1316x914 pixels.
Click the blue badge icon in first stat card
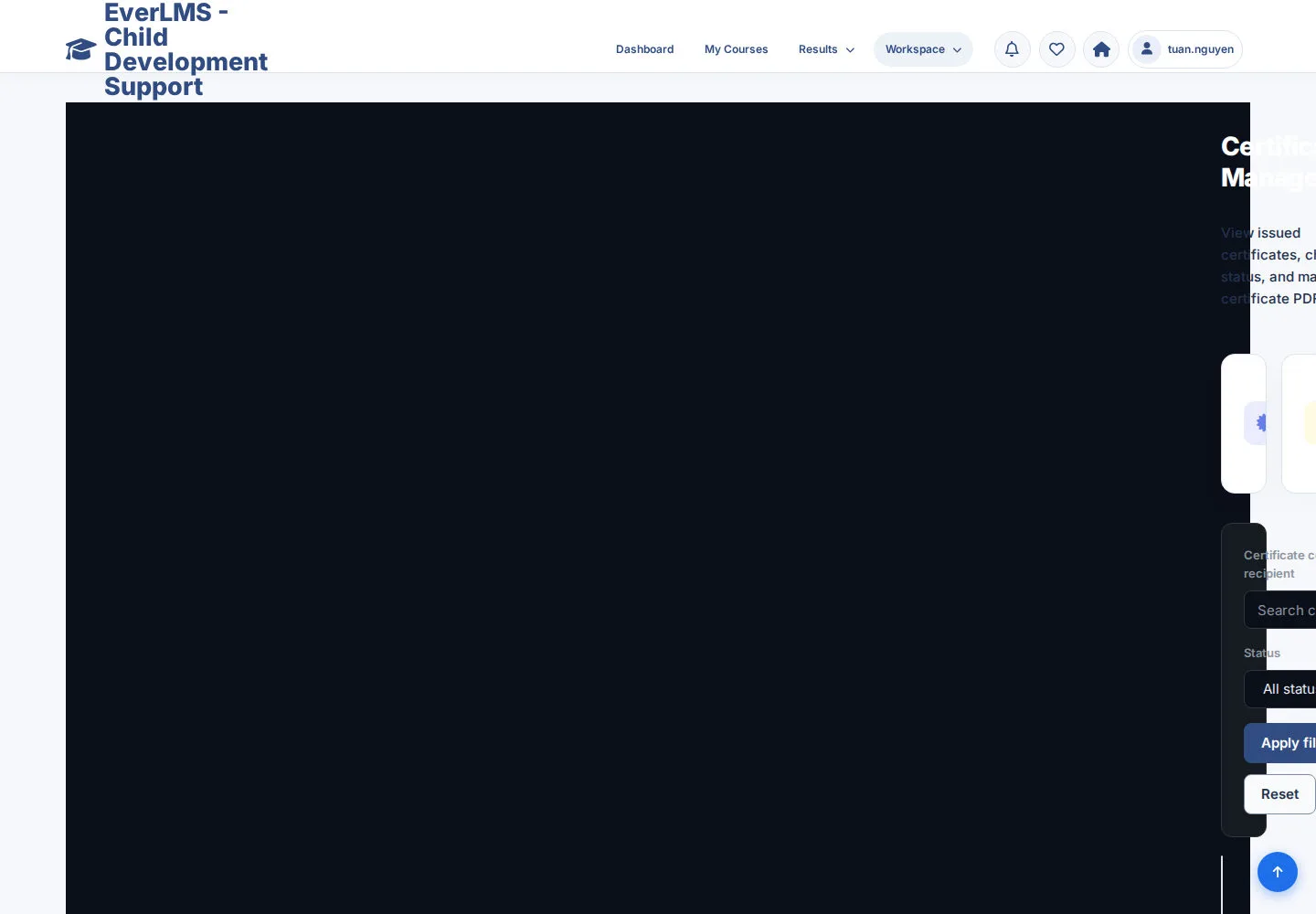tap(1256, 423)
